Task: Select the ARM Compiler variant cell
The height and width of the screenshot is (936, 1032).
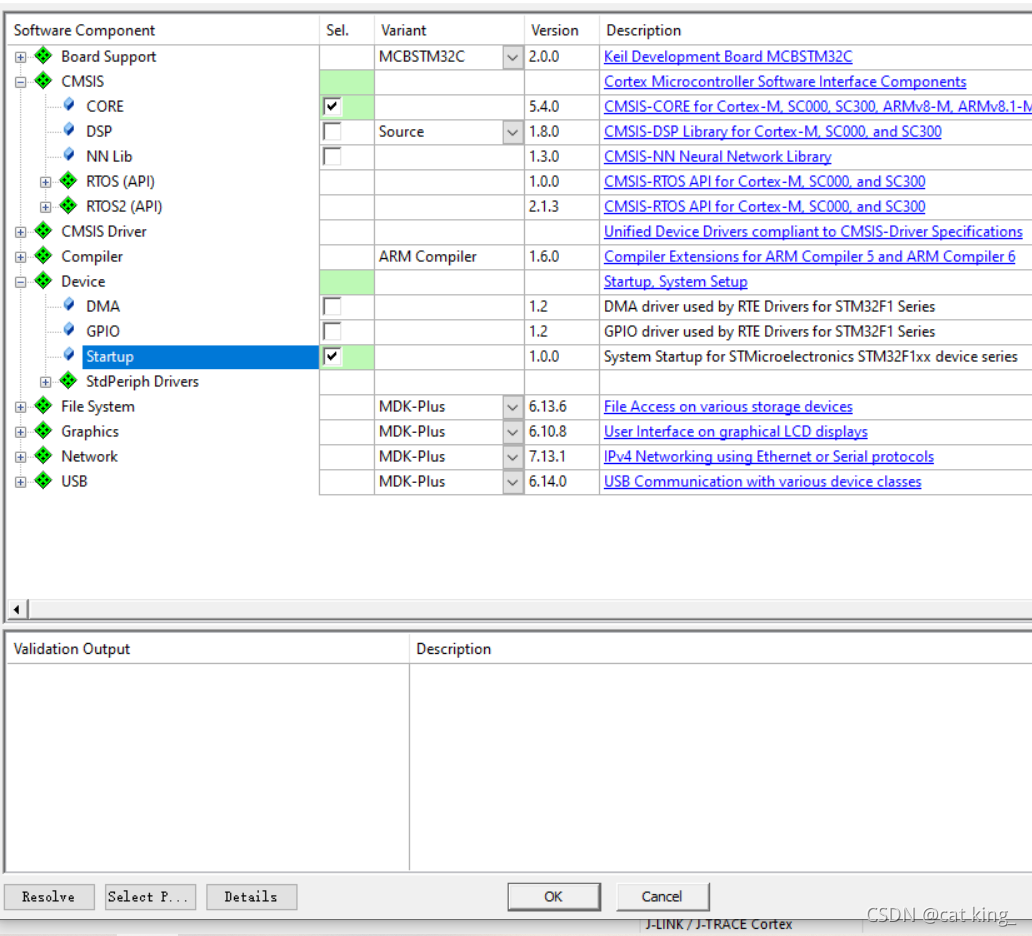Action: (x=449, y=257)
